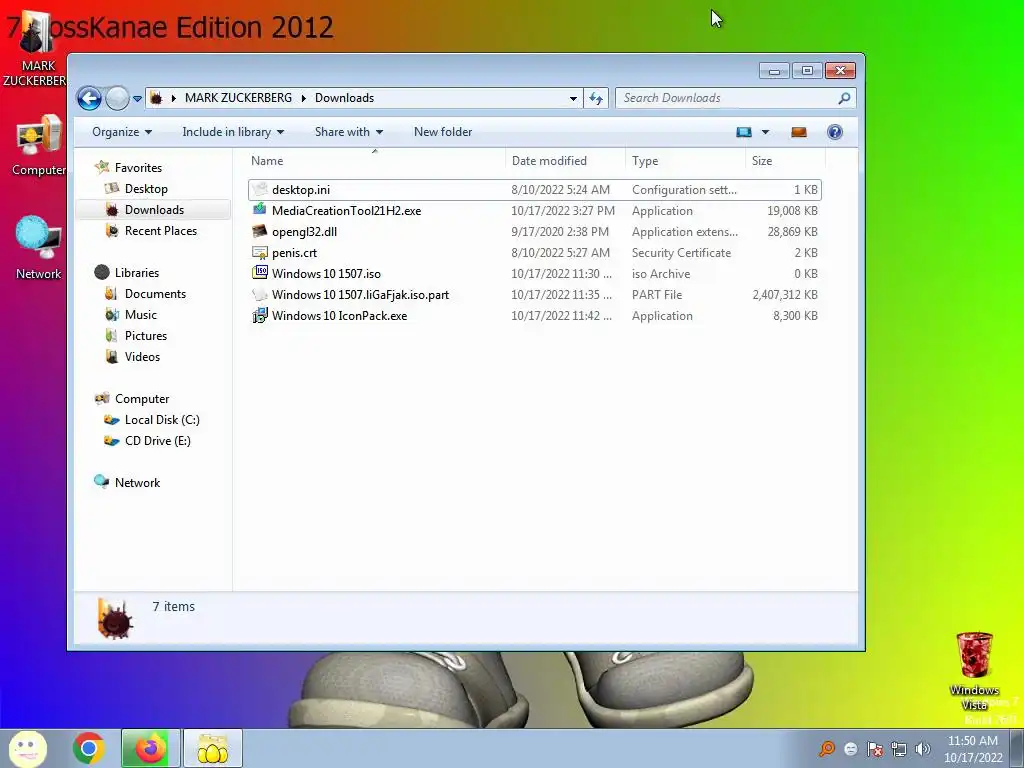Open Desktop under Favorites
The height and width of the screenshot is (768, 1024).
146,189
